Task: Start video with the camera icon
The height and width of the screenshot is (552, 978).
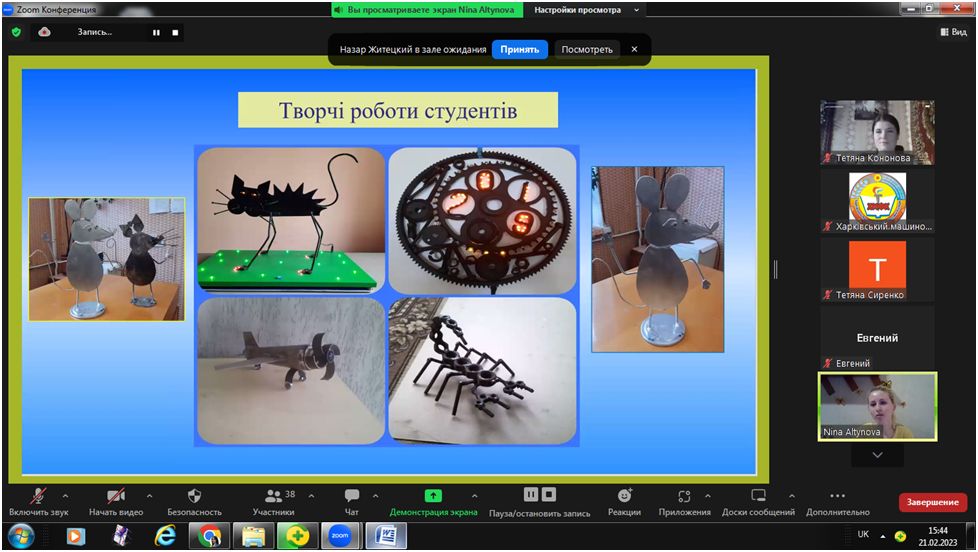Action: click(116, 496)
